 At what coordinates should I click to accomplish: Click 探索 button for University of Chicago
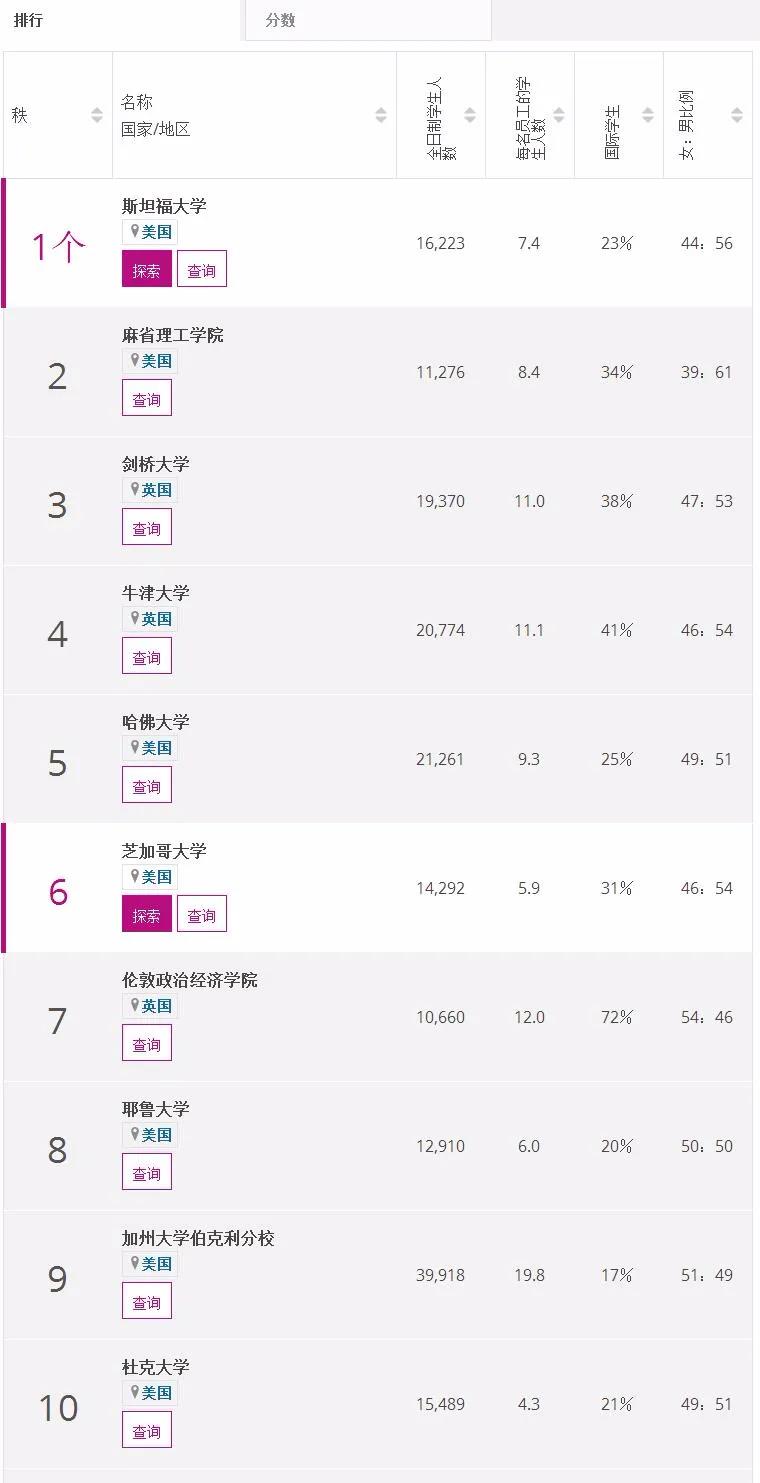pos(147,914)
